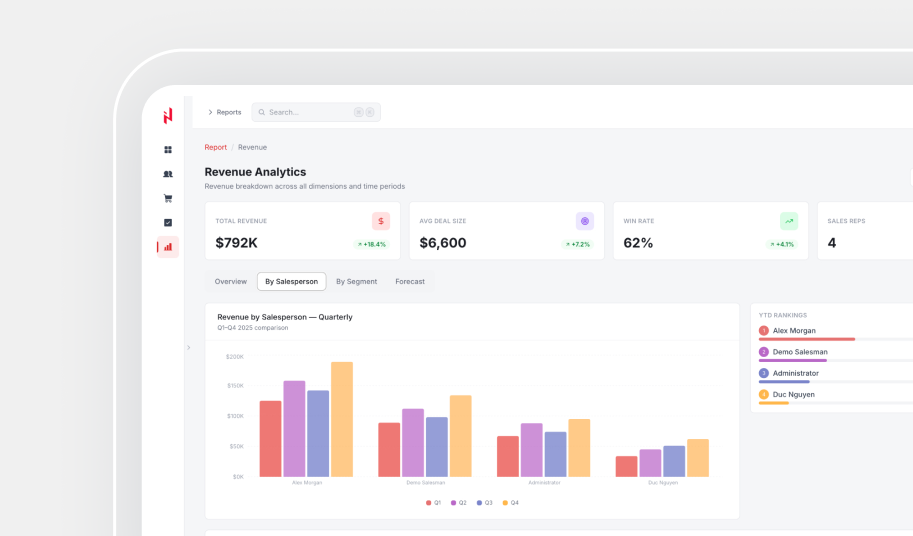Click Duc Nguyen's orange ranking progress bar
This screenshot has width=913, height=536.
[774, 403]
